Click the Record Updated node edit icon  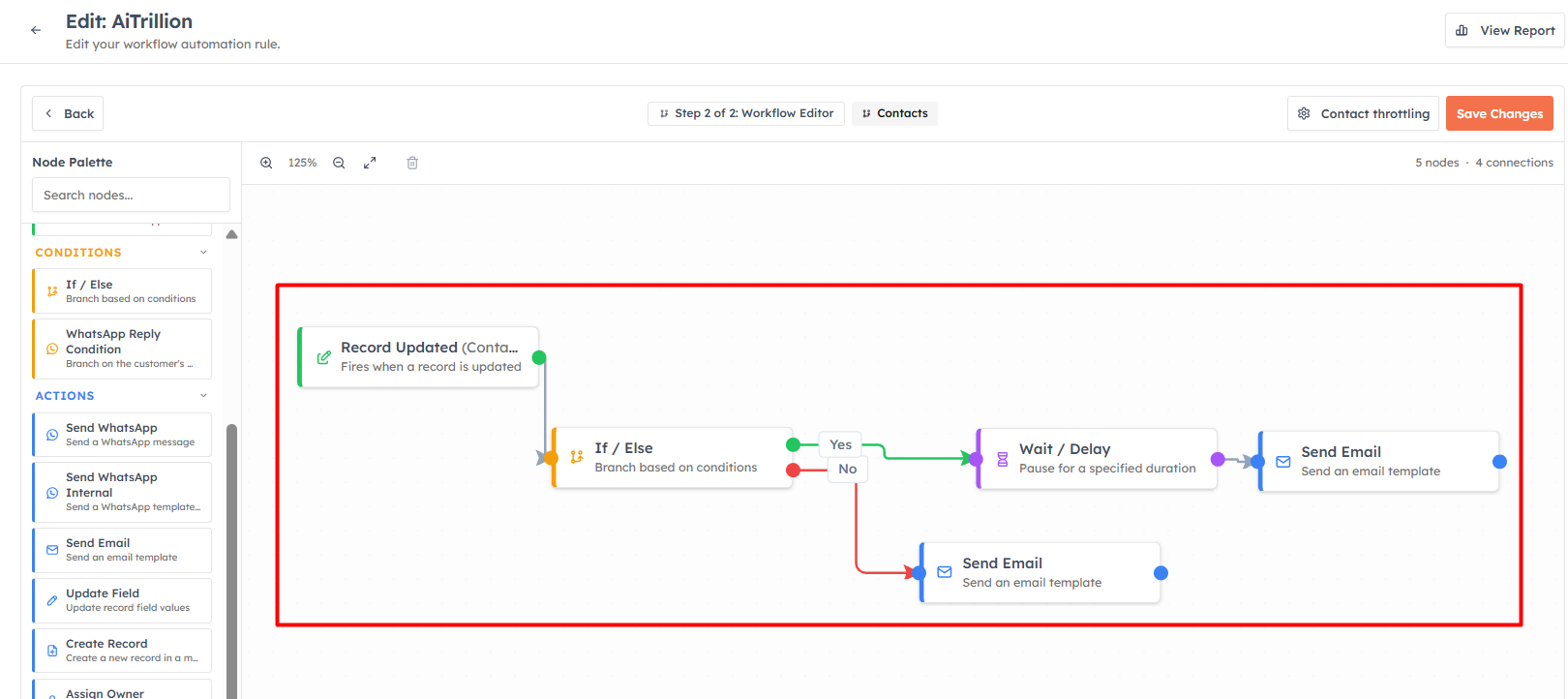(x=324, y=357)
